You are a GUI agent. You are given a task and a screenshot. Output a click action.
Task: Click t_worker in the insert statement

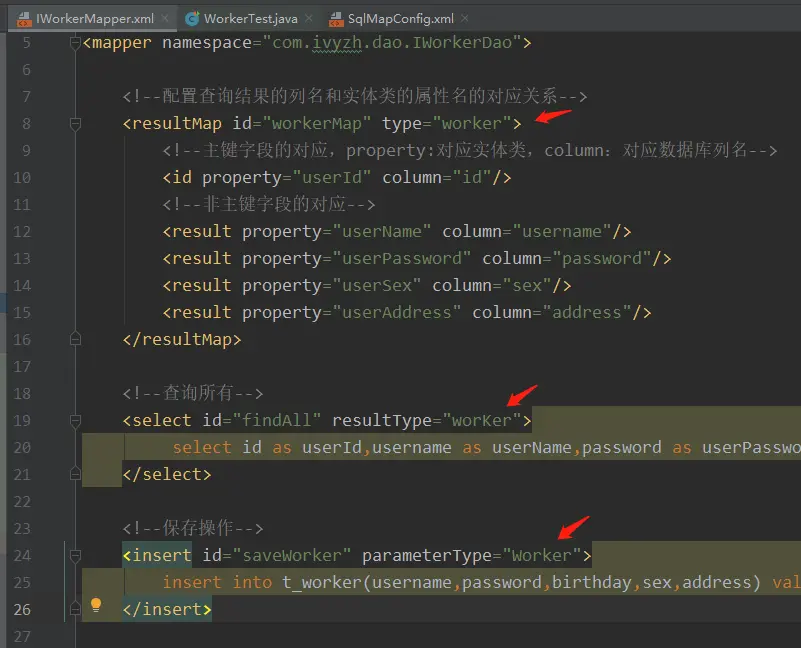pos(321,583)
